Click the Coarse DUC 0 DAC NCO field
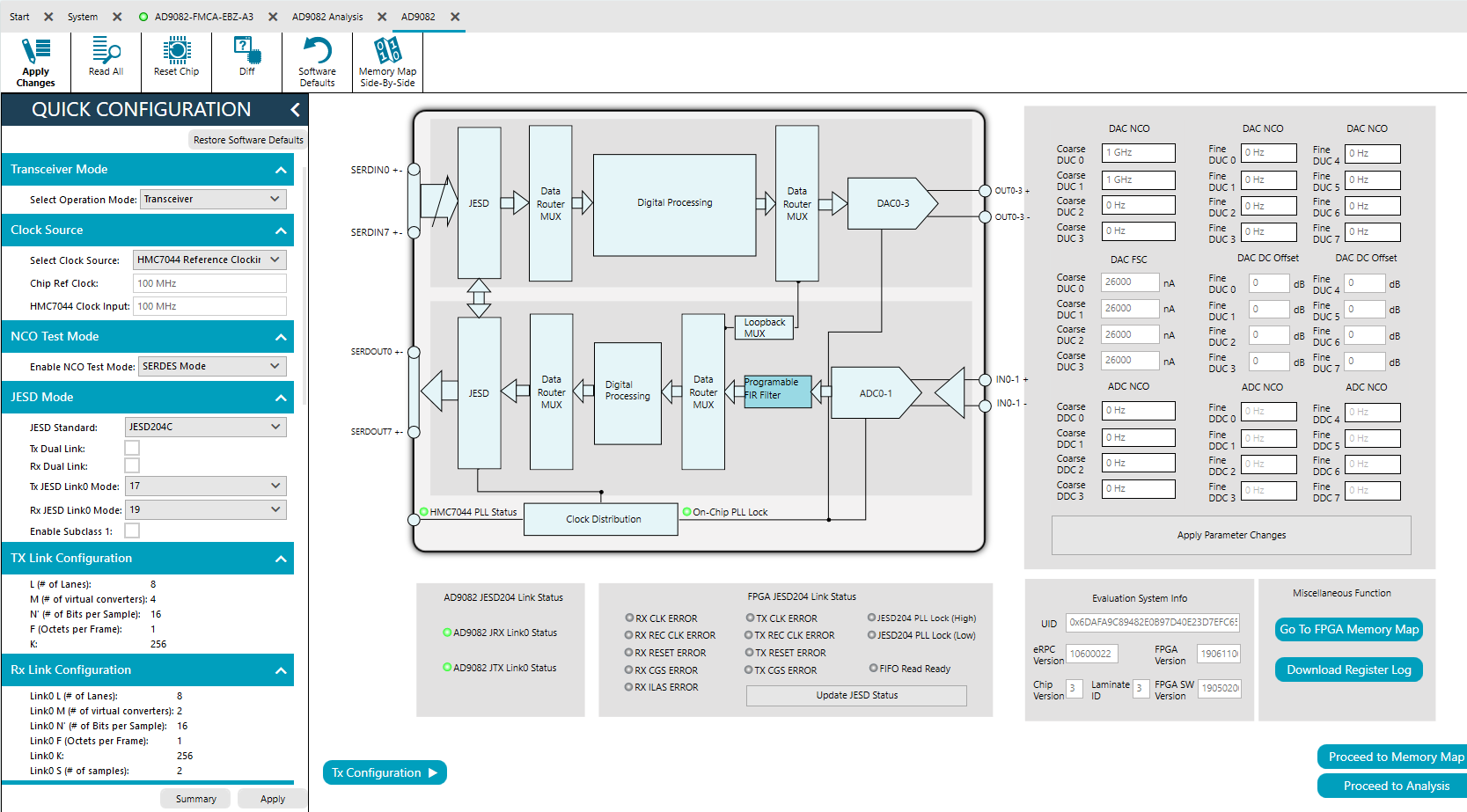 (x=1139, y=153)
